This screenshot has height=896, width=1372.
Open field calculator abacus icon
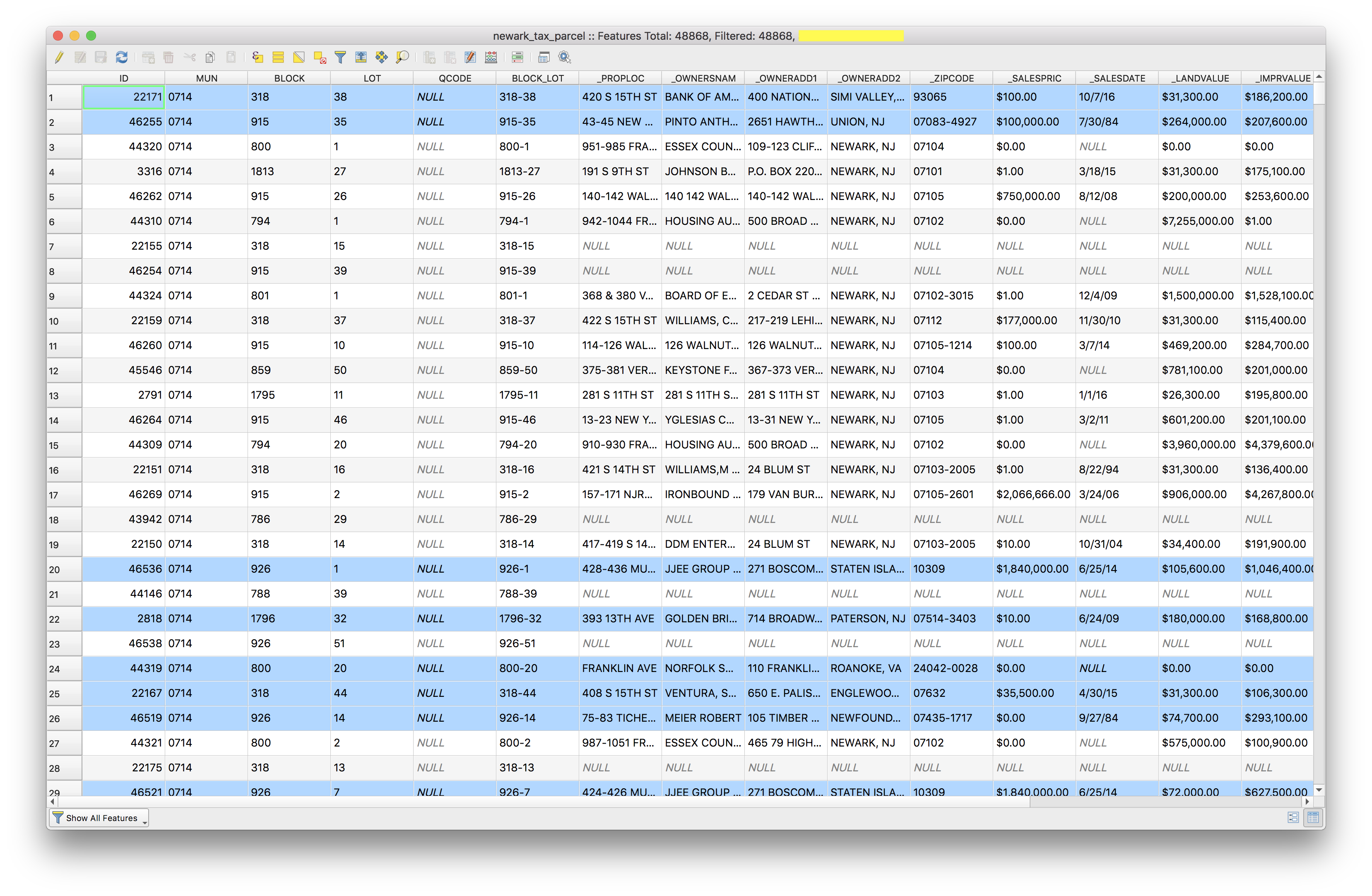(491, 57)
